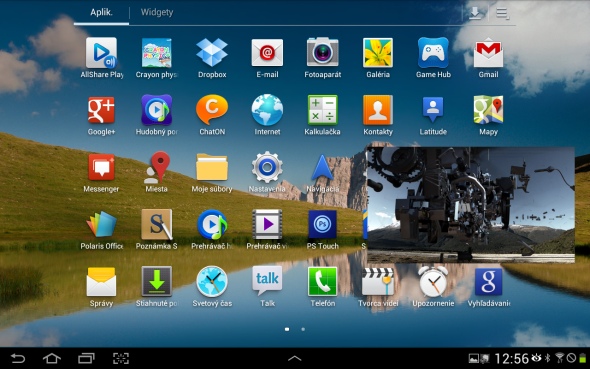Screen dimensions: 590x369
Task: Launch Latitude app
Action: [x=433, y=109]
